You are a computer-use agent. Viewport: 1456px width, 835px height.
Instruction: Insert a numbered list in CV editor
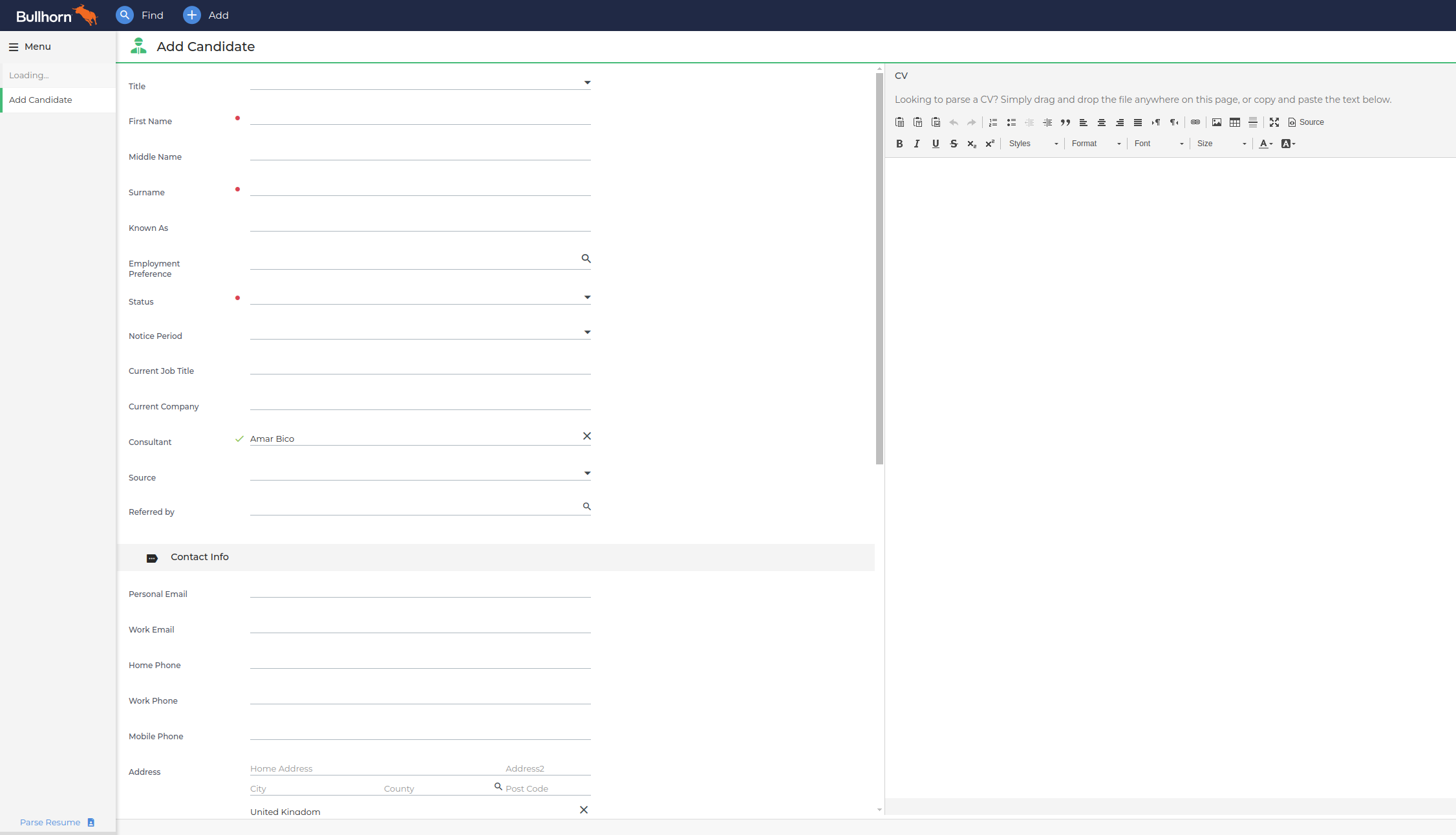(993, 122)
